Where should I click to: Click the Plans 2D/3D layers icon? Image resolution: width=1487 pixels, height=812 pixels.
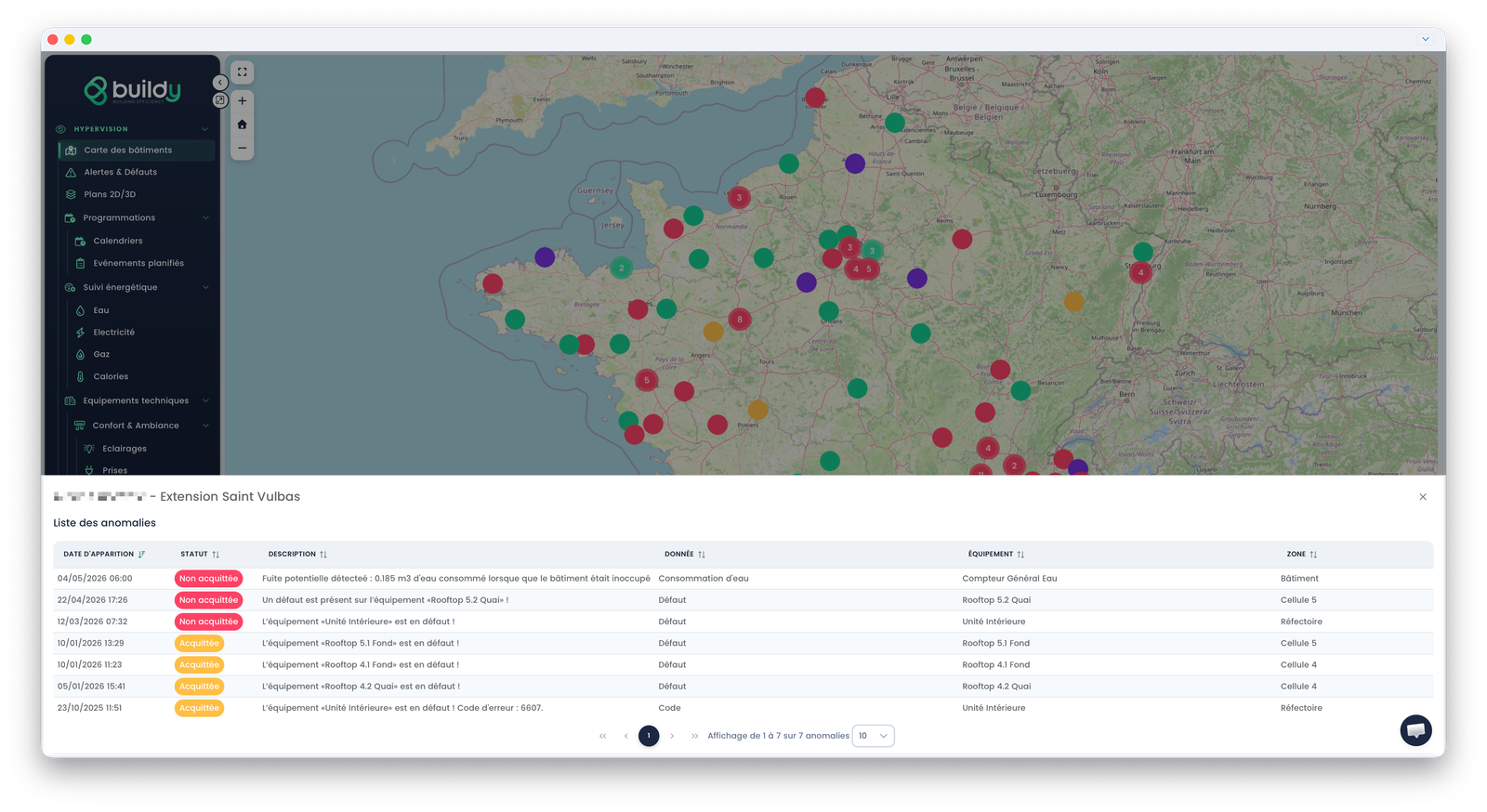coord(71,194)
